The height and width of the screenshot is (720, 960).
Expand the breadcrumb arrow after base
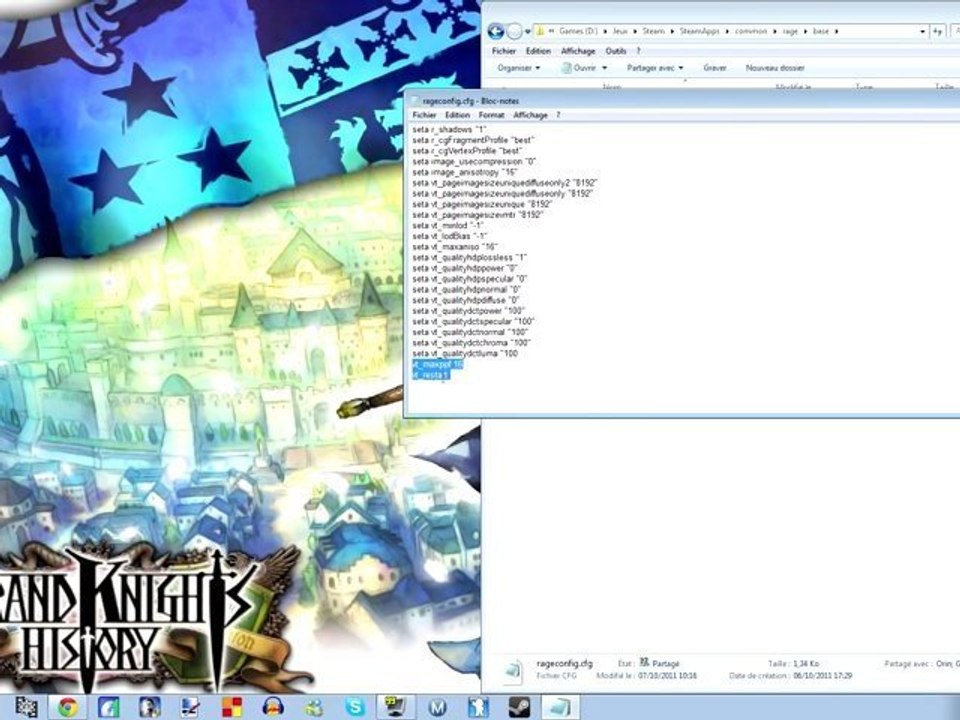836,31
